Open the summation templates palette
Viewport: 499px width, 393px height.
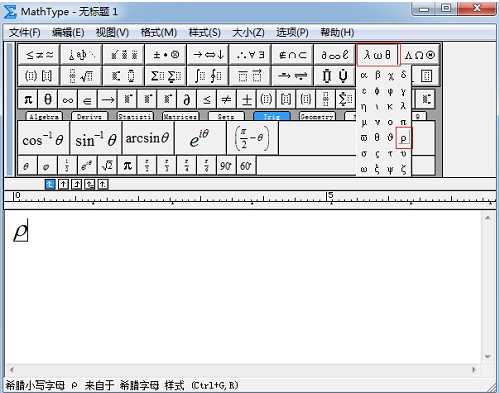coord(166,76)
